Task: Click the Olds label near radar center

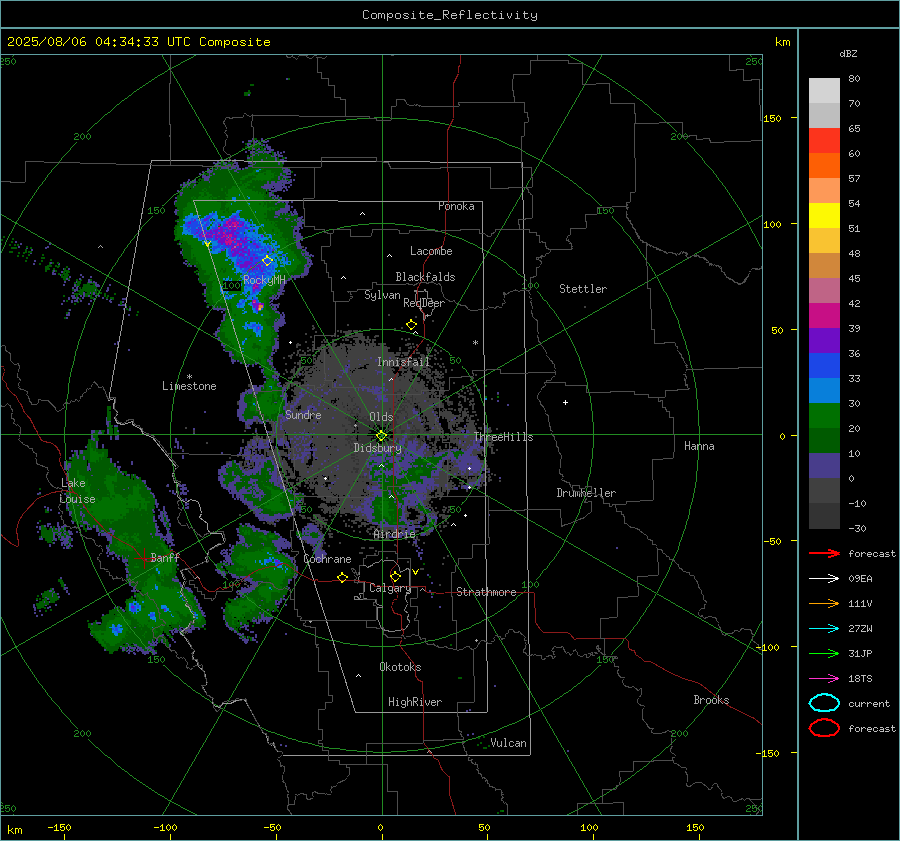Action: 381,417
